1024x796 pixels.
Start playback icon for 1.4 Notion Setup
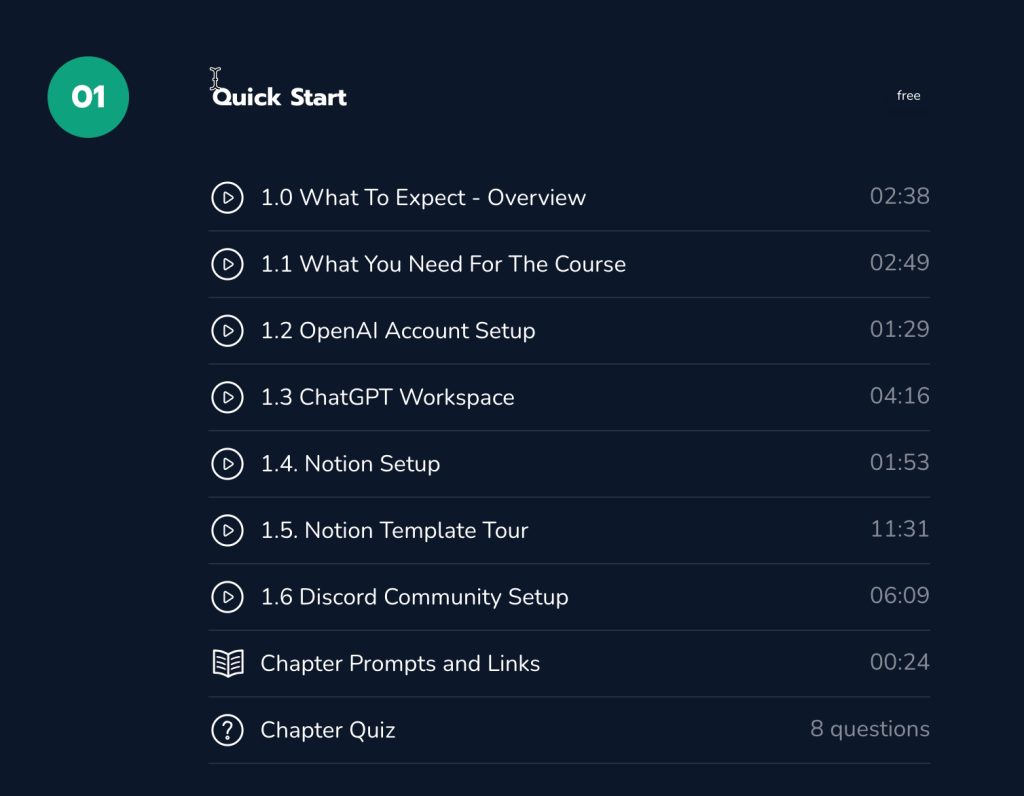coord(227,463)
